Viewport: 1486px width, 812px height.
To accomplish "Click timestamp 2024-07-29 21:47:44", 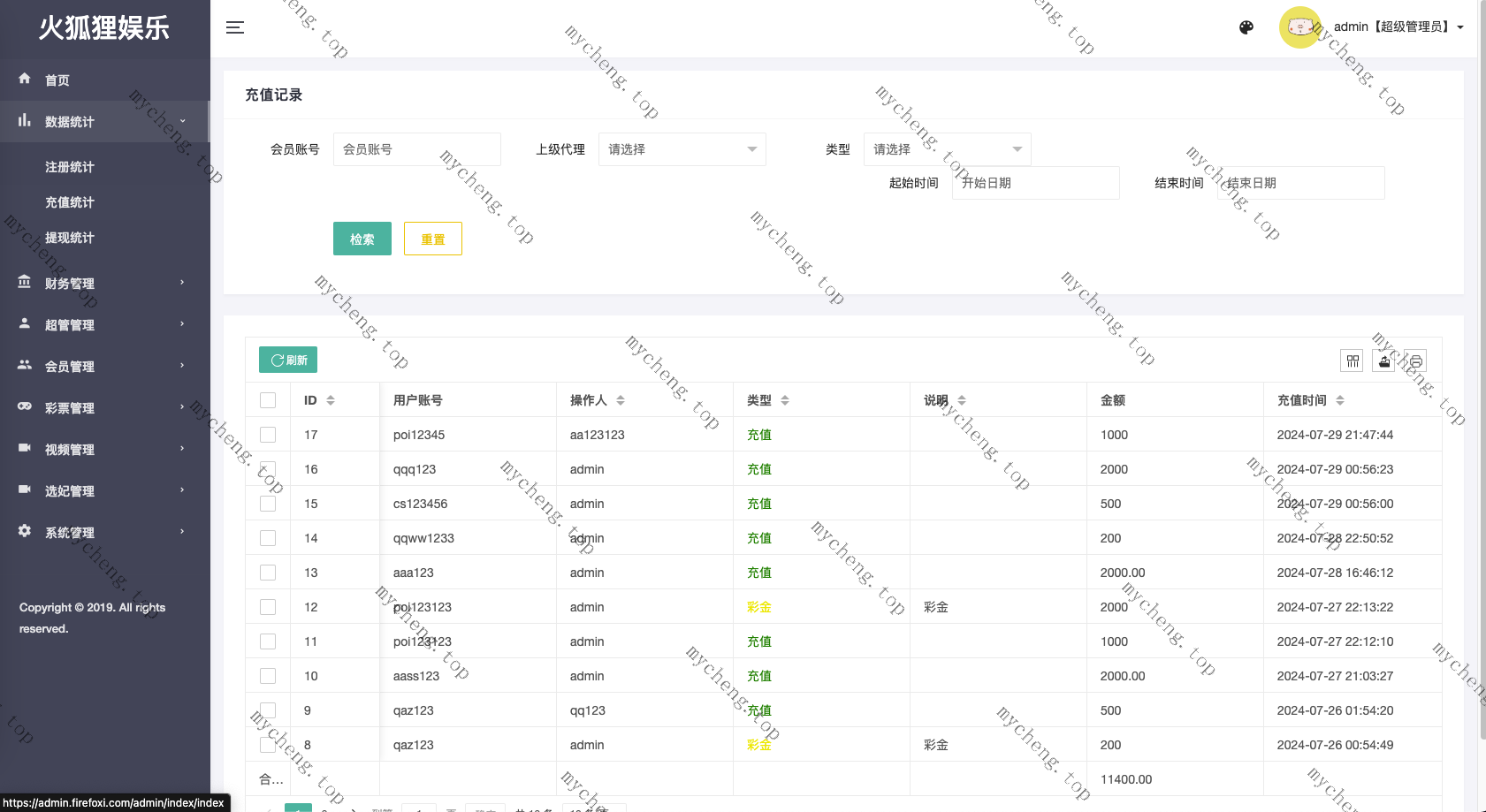I will pyautogui.click(x=1335, y=435).
